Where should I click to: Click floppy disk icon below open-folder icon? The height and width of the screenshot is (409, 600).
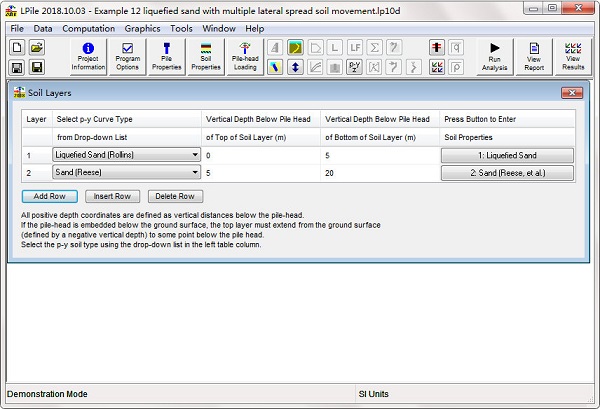click(37, 67)
